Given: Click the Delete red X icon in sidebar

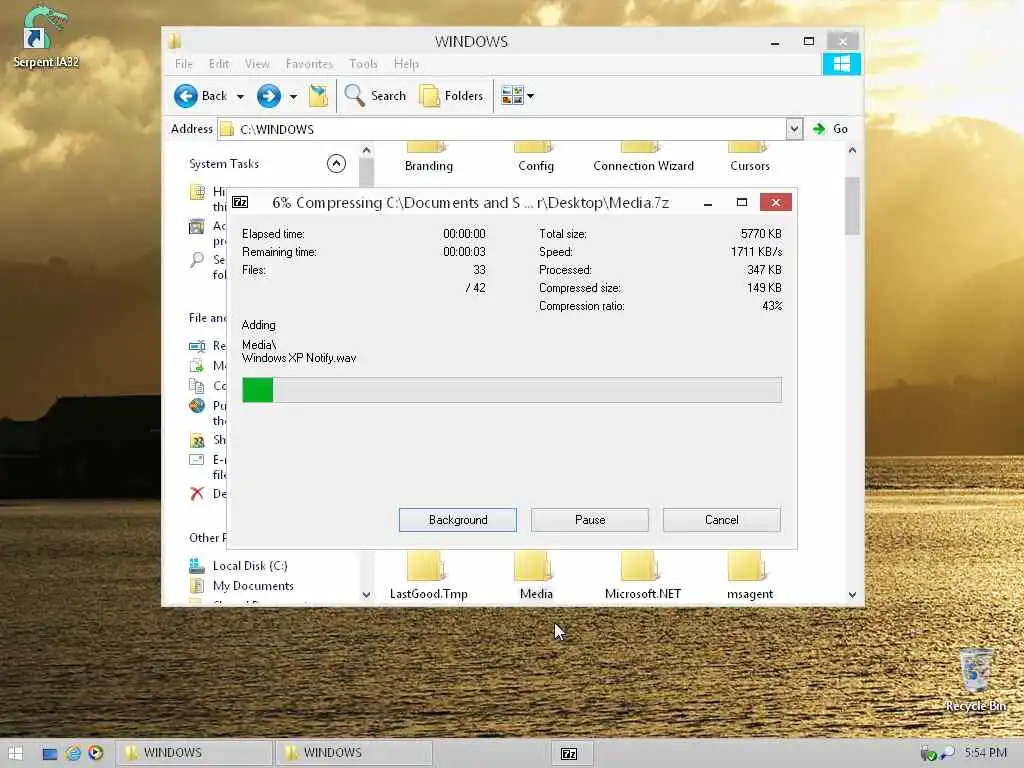Looking at the screenshot, I should click(197, 494).
